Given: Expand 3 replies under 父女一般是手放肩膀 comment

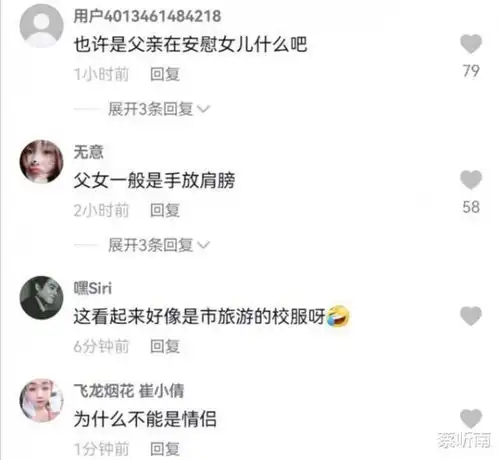Looking at the screenshot, I should pos(151,245).
